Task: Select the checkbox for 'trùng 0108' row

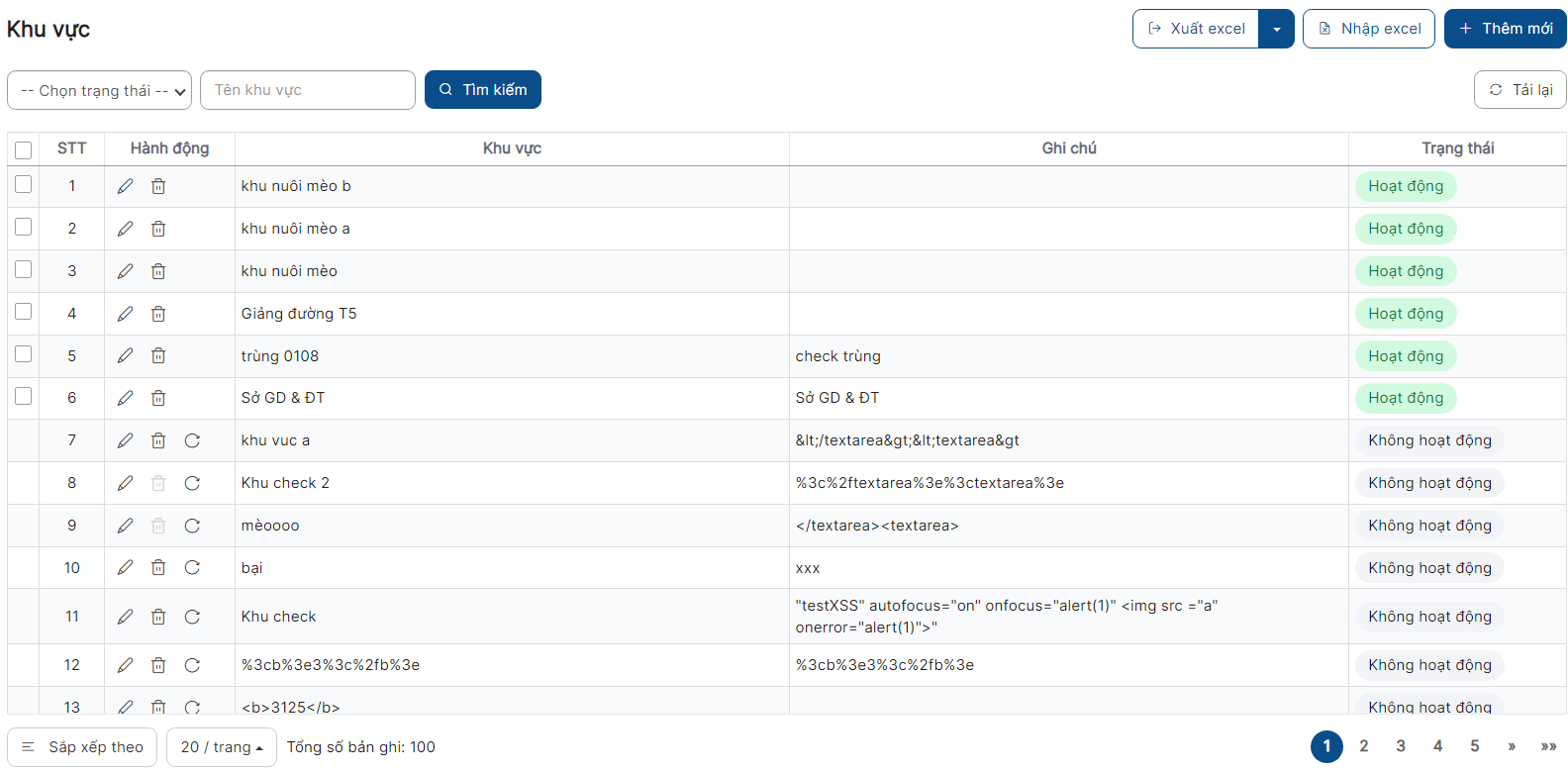Action: [x=24, y=354]
